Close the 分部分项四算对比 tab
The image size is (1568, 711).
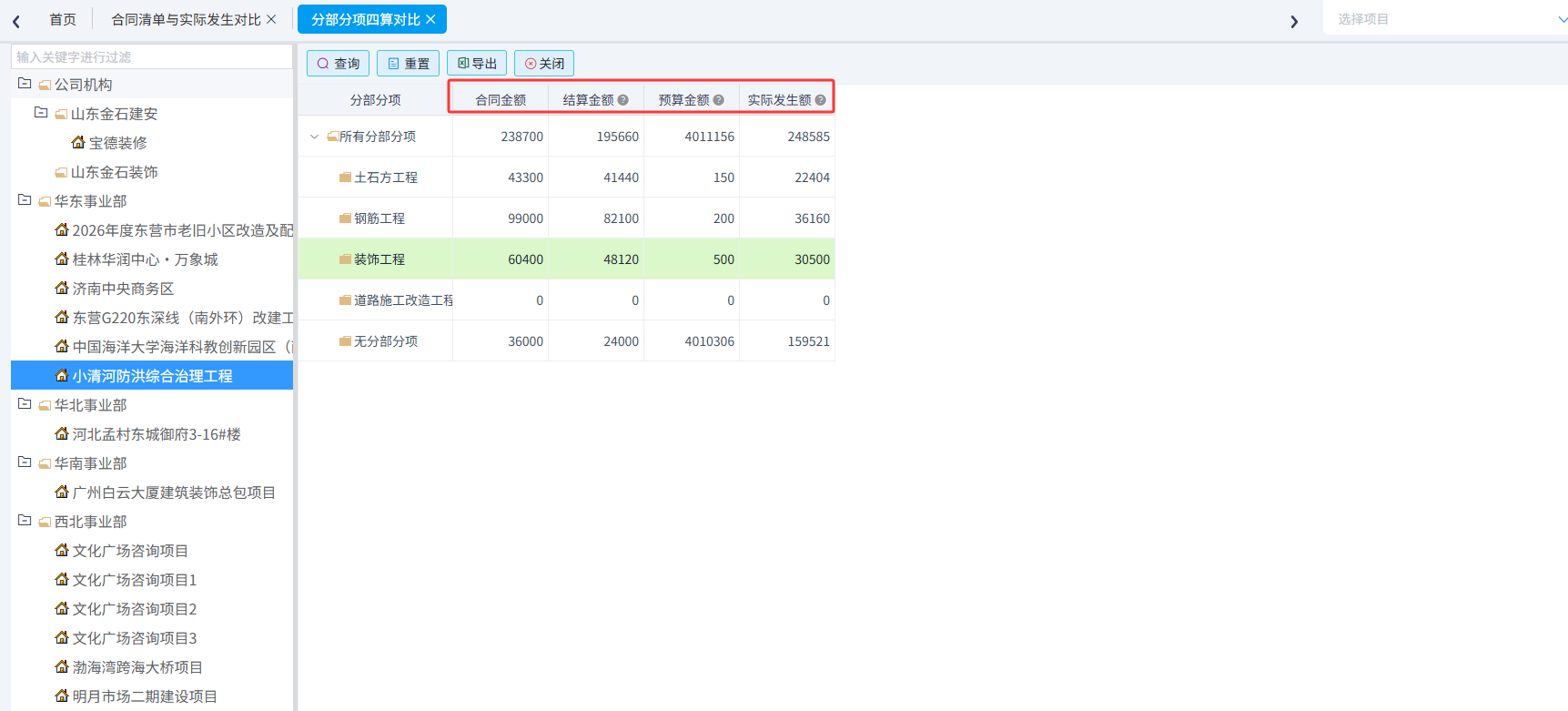(430, 19)
